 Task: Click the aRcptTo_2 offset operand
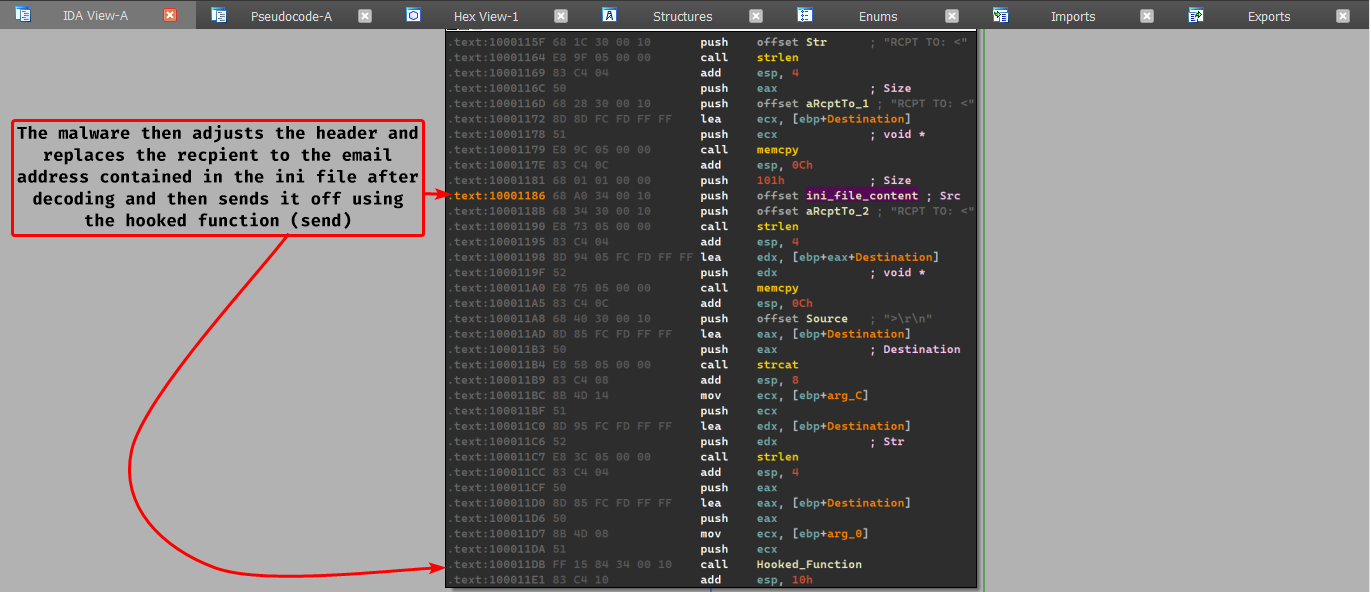[x=838, y=211]
